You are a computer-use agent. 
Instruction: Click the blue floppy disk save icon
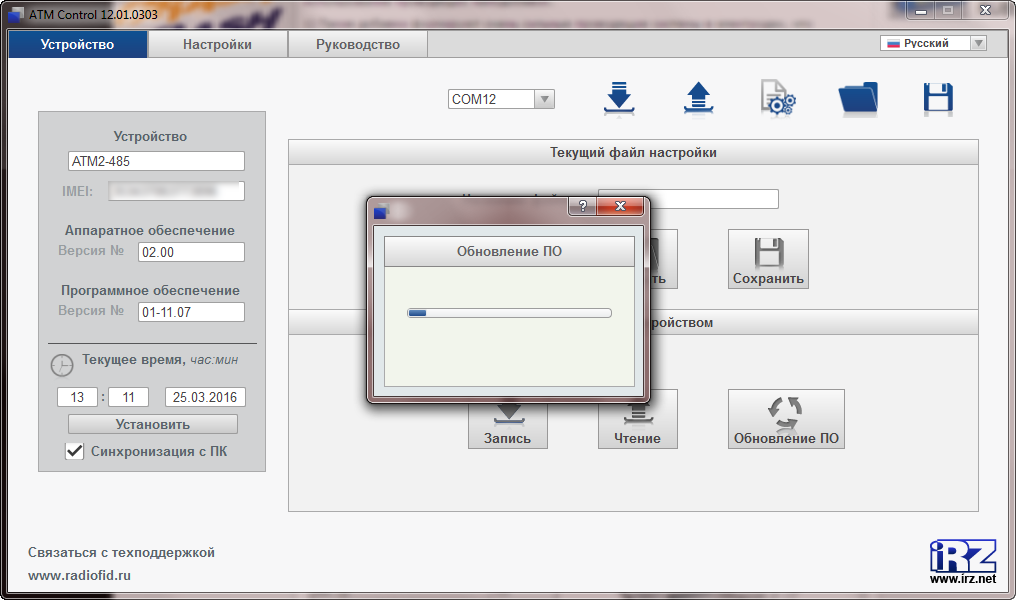click(x=937, y=98)
